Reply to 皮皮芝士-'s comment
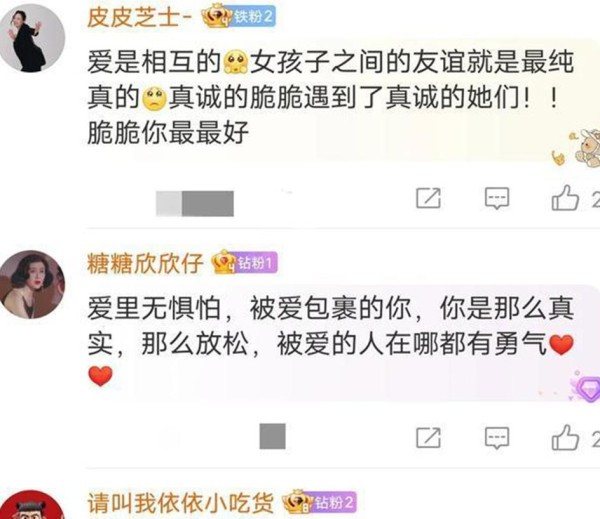The image size is (600, 519). pyautogui.click(x=497, y=198)
